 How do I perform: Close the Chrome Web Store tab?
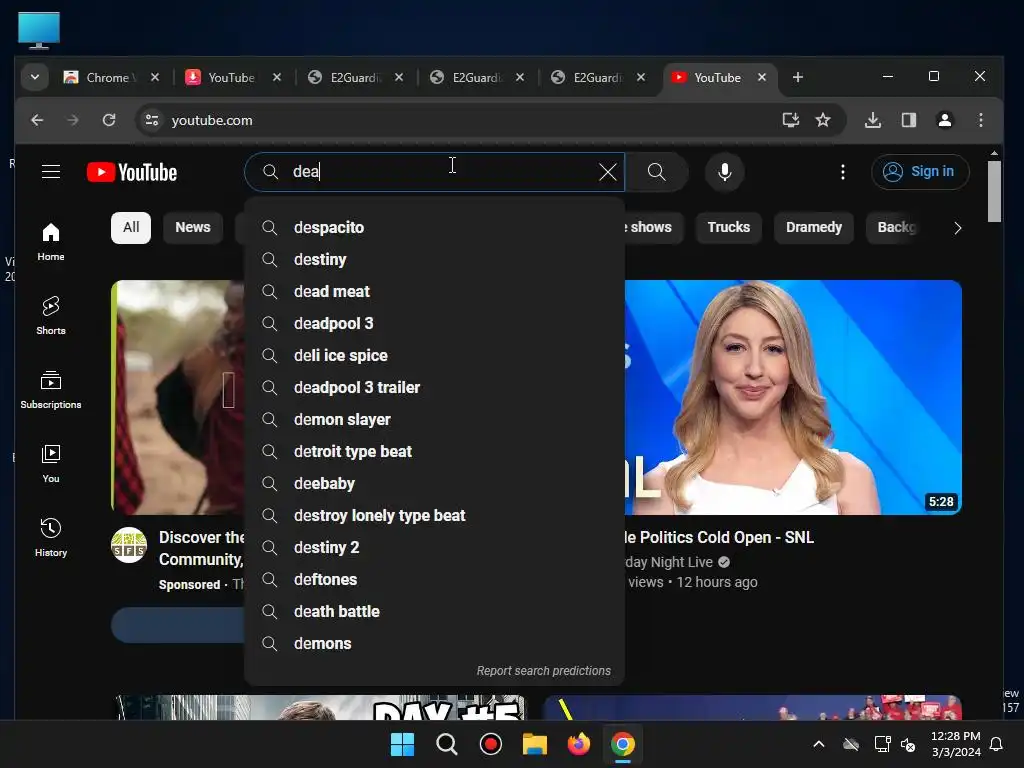tap(155, 77)
